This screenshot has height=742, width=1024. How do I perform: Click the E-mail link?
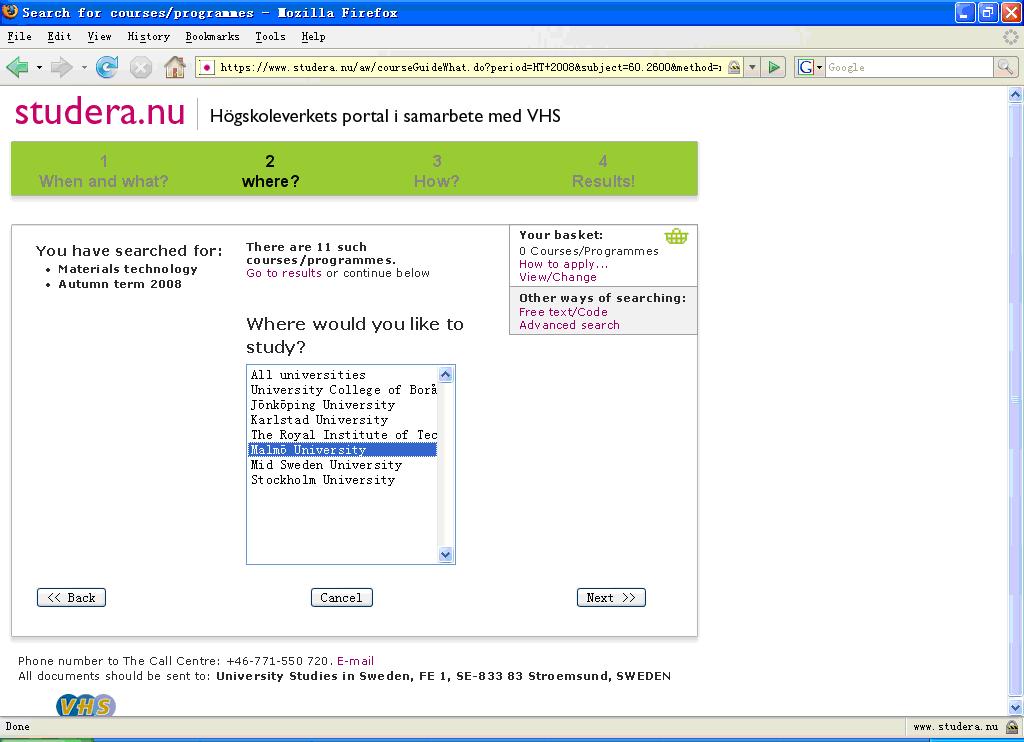tap(355, 661)
